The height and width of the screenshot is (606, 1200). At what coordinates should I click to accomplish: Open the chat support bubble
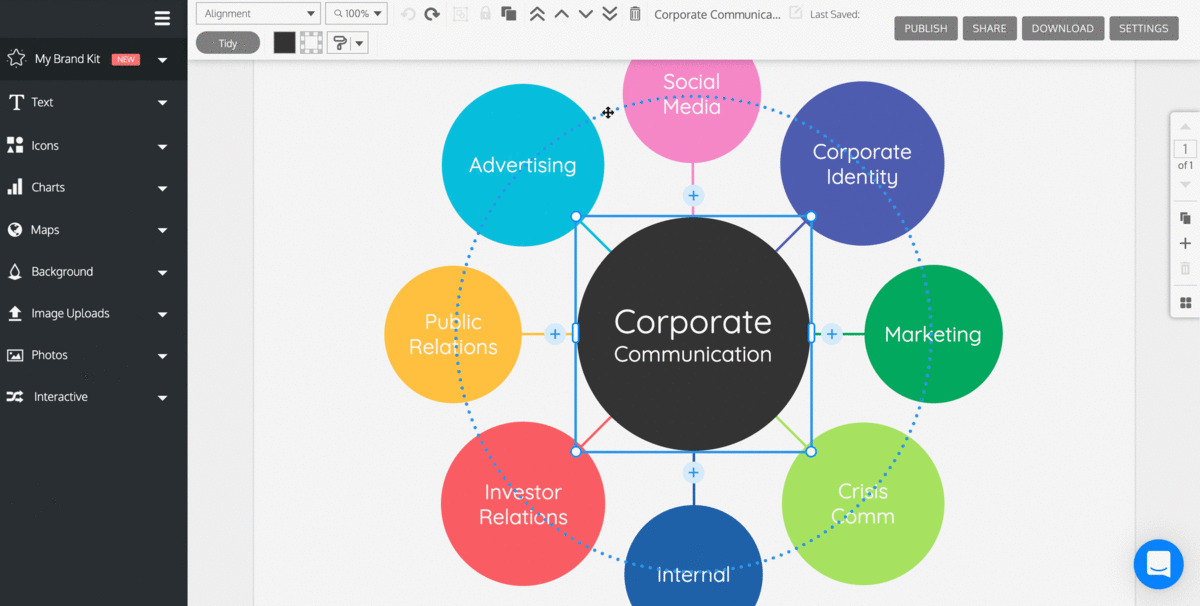[x=1158, y=564]
